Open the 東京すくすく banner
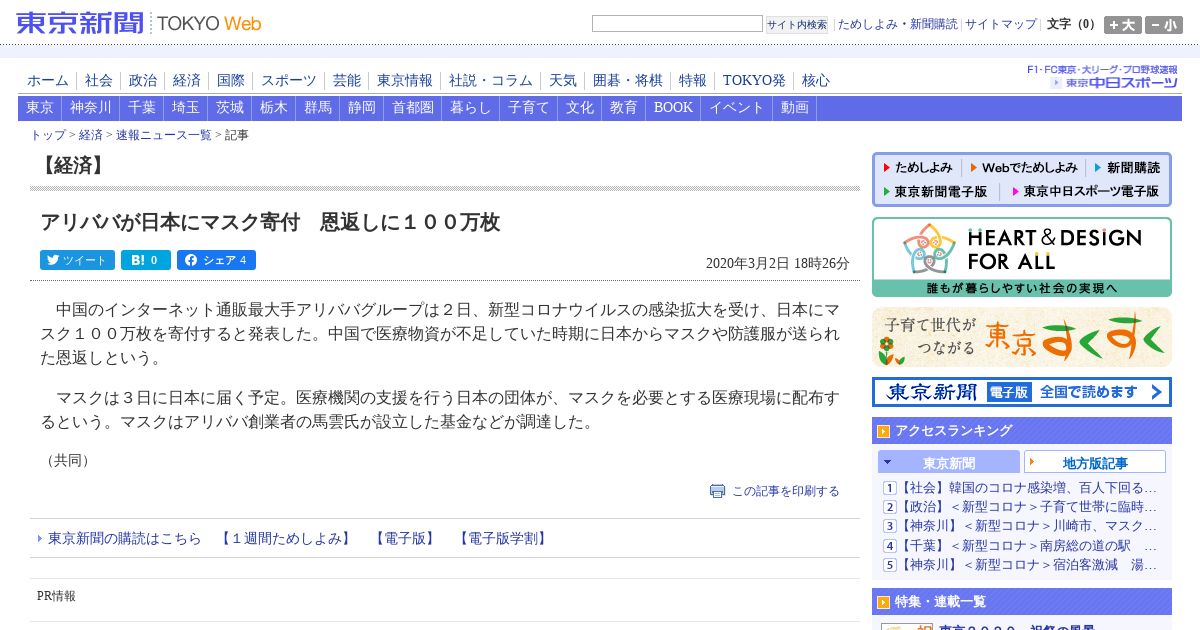 click(1022, 337)
